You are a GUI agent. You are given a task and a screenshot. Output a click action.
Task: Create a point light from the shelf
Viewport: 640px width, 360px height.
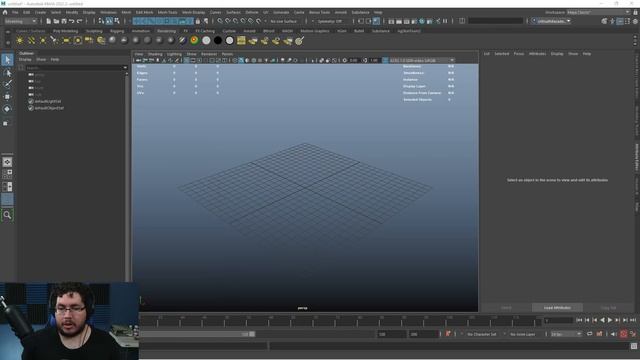[42, 40]
